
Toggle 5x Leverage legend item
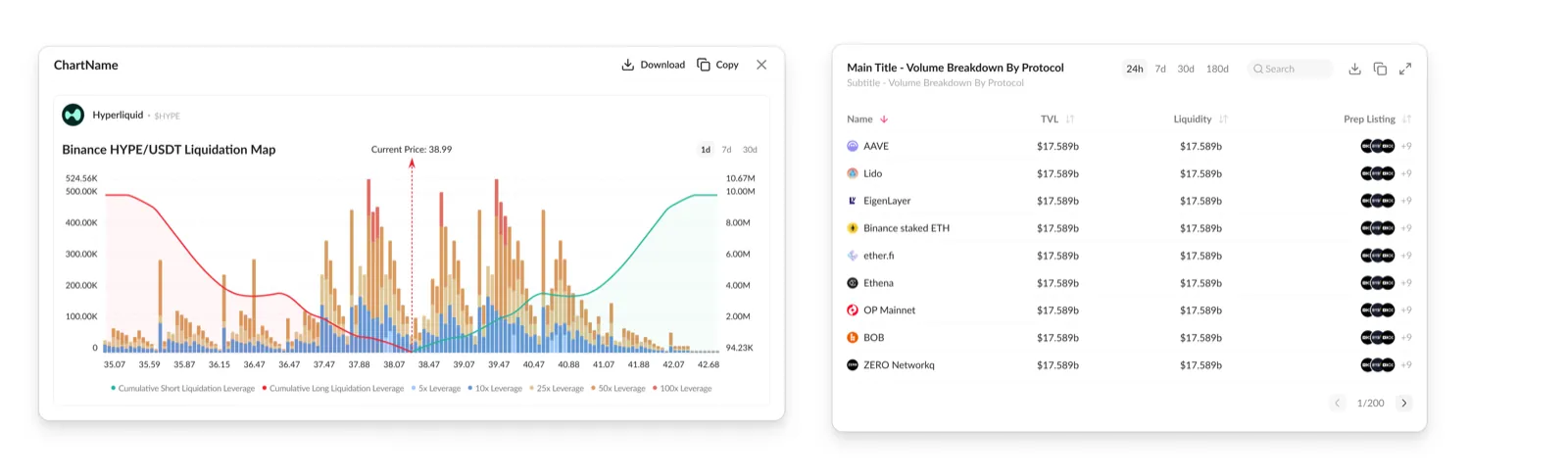(436, 389)
